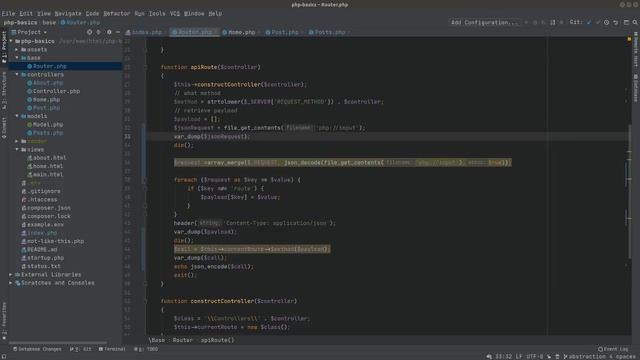This screenshot has height=360, width=640.
Task: Hide the Project panel with minus icon
Action: 118,32
